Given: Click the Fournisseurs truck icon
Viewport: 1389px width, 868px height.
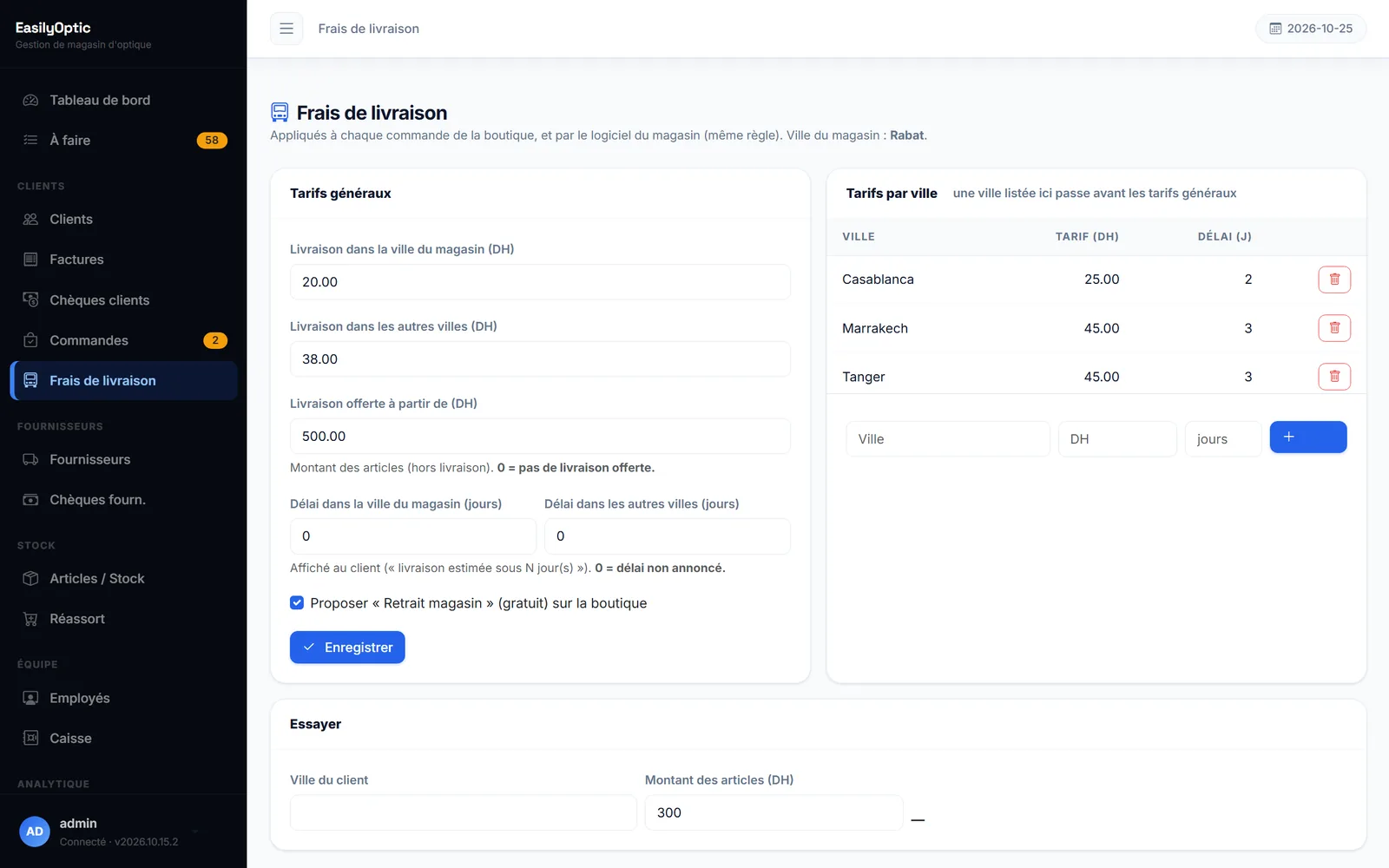Looking at the screenshot, I should point(30,459).
